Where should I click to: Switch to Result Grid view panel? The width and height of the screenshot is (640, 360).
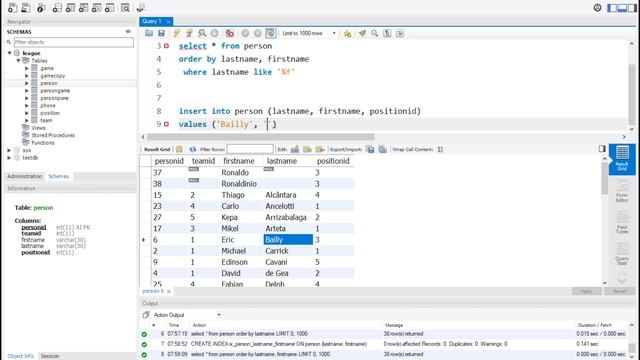point(622,158)
